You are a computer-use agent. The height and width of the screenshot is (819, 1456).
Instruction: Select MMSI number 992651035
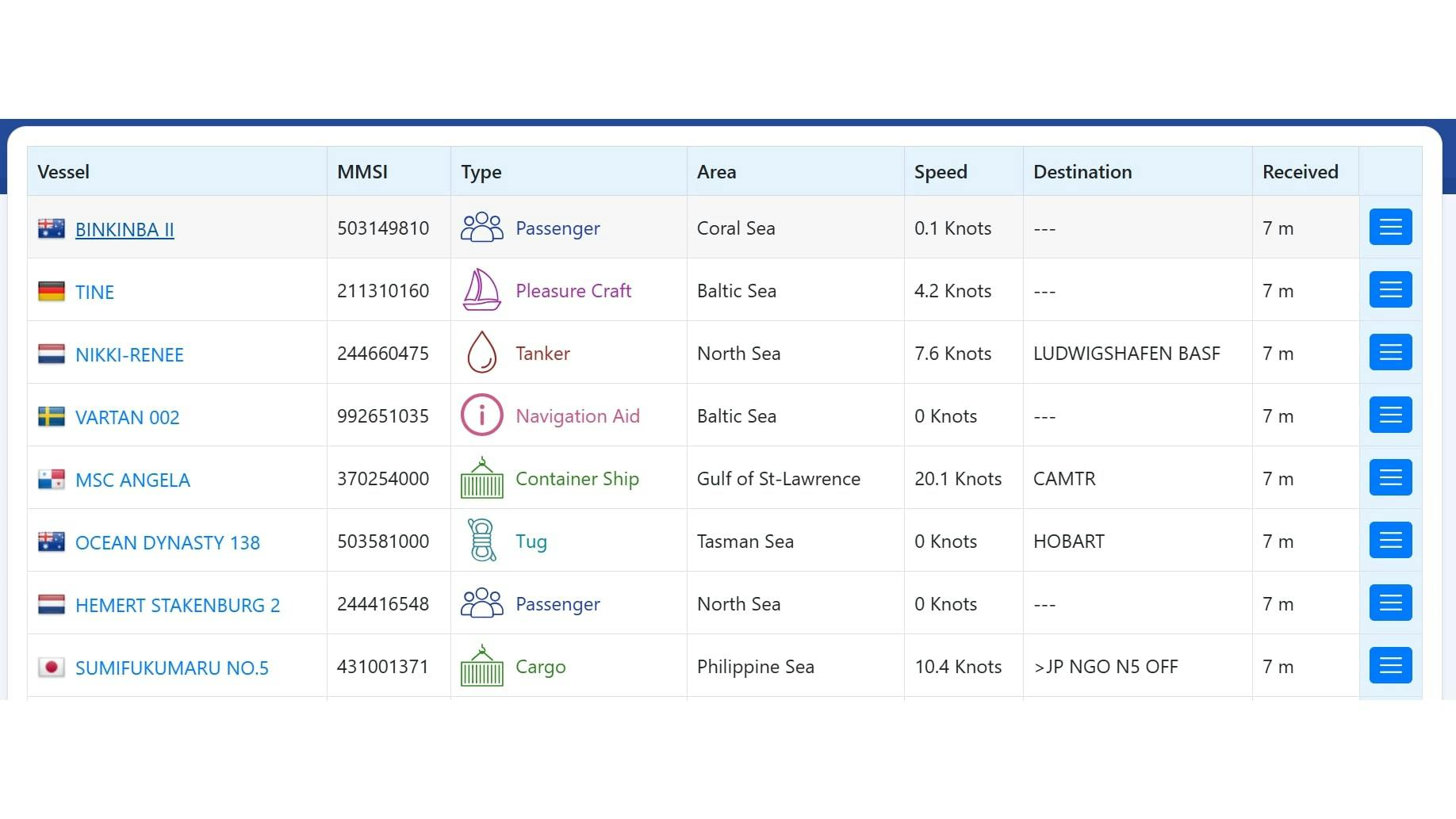[x=383, y=416]
